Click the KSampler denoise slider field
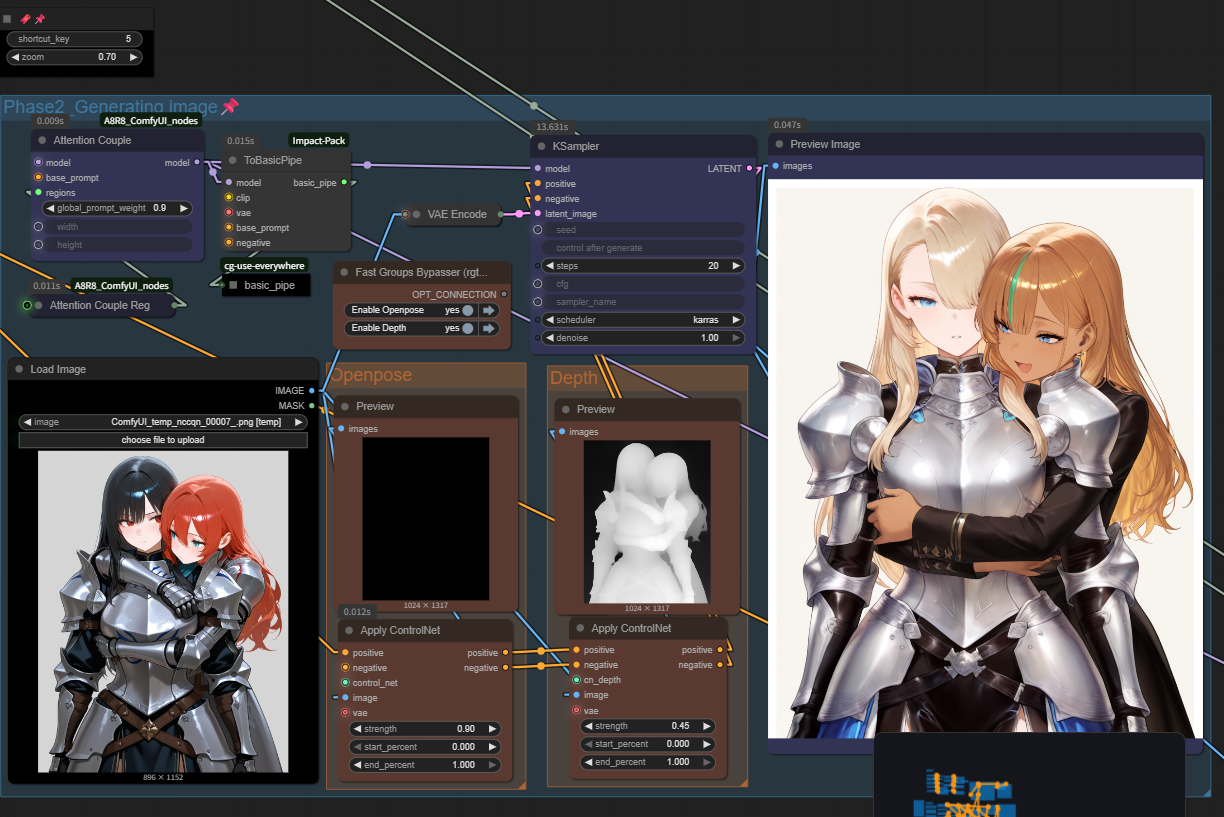The image size is (1224, 817). (x=640, y=338)
